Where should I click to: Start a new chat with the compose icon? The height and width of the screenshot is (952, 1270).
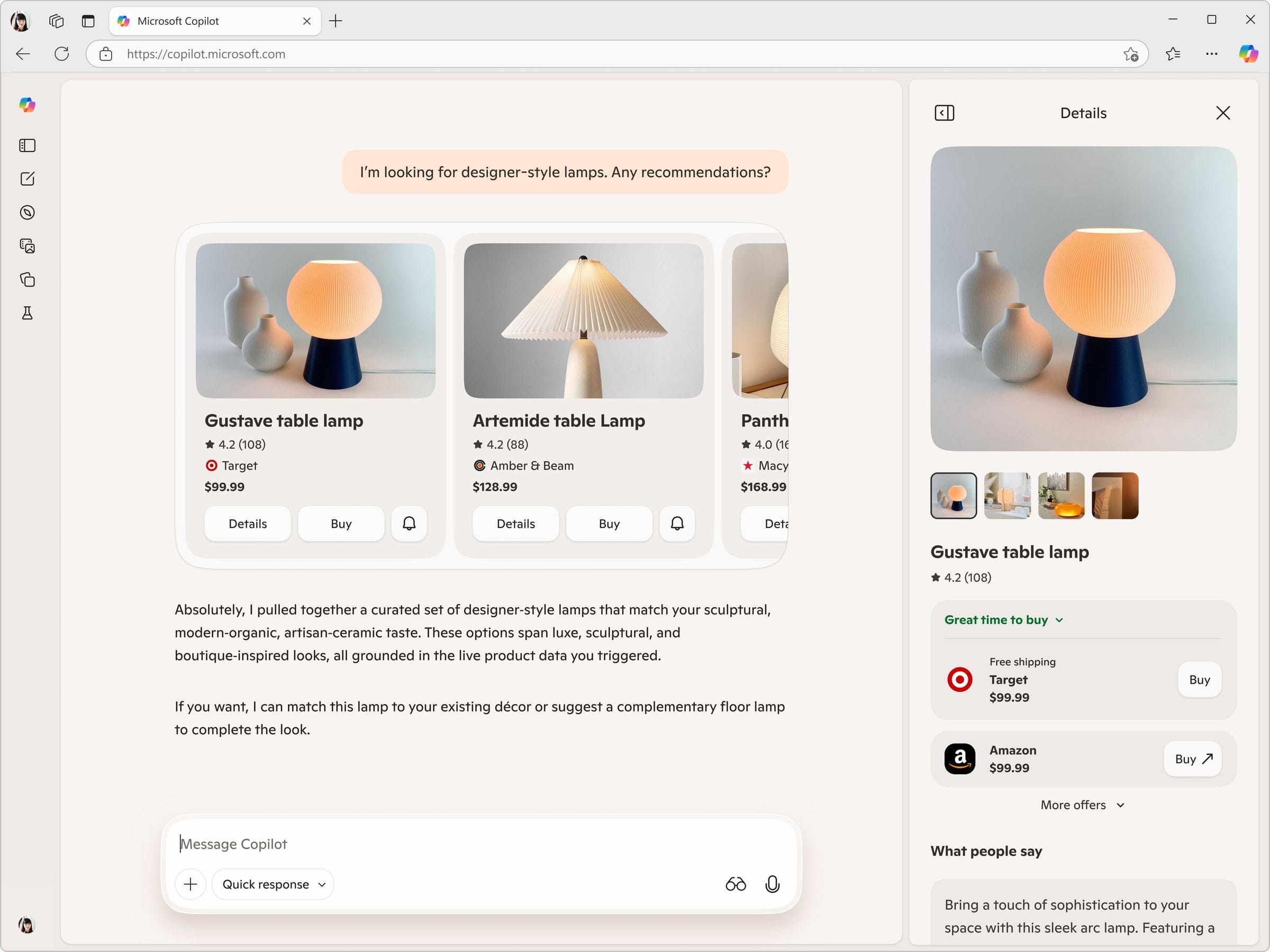[27, 179]
